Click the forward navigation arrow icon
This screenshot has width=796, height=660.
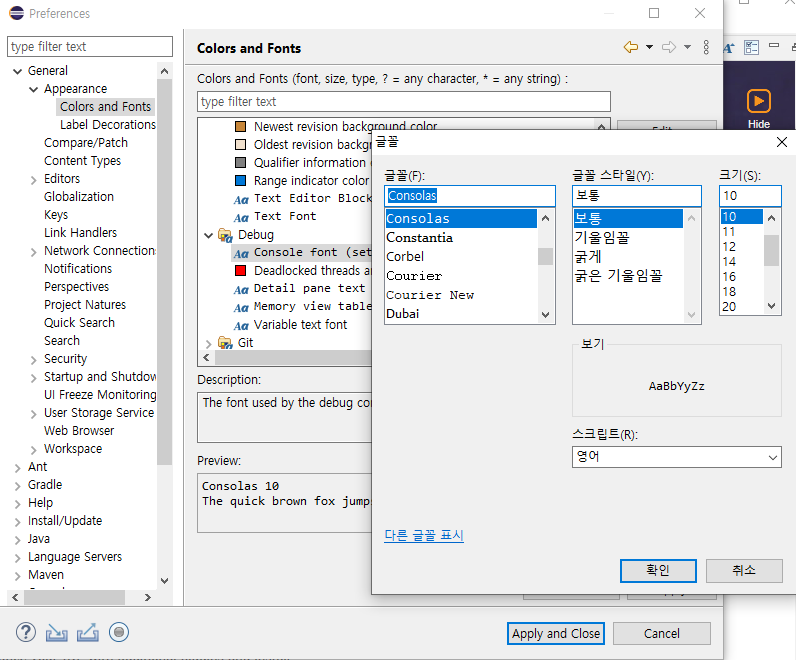pyautogui.click(x=669, y=47)
